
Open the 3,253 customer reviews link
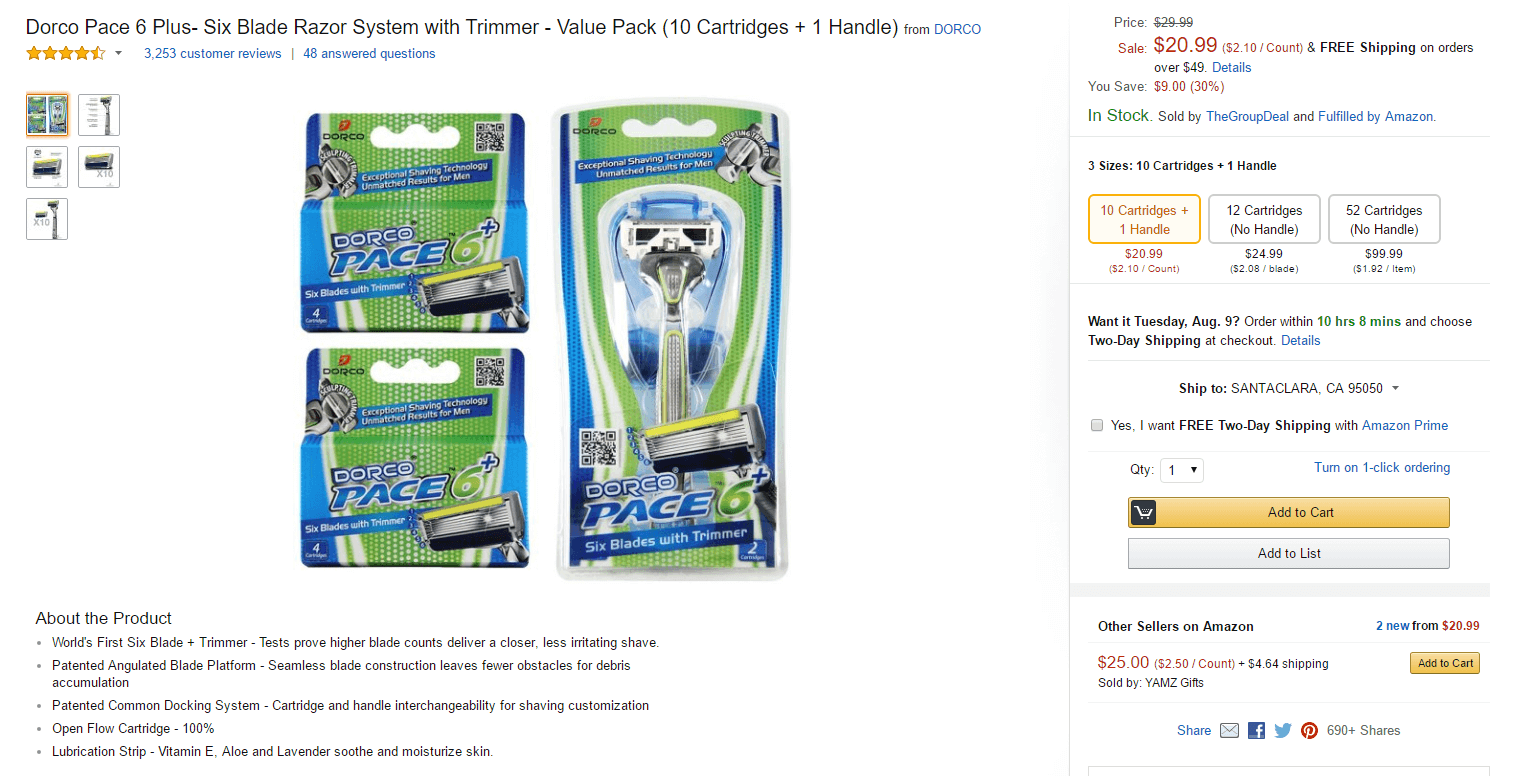tap(213, 54)
